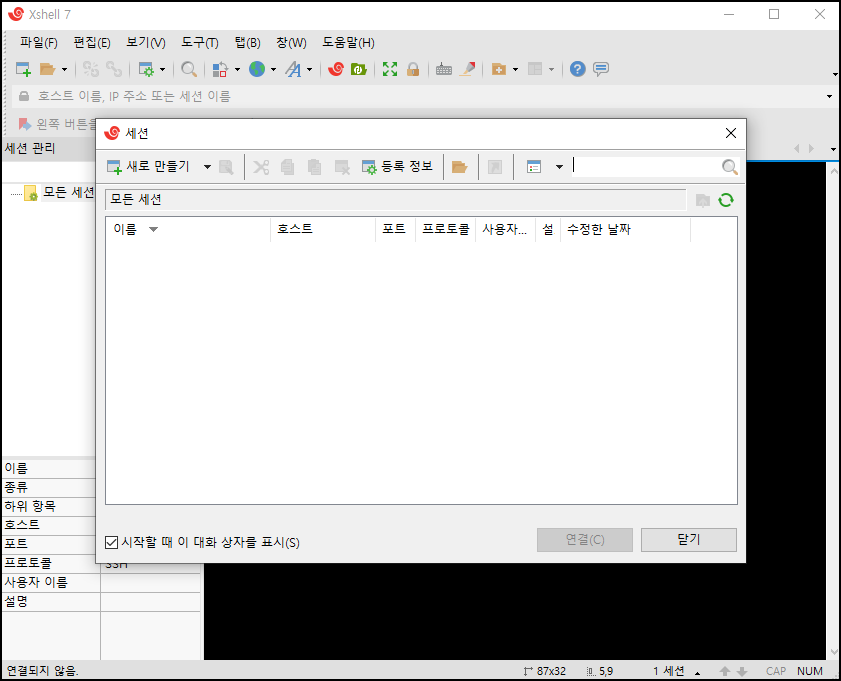
Task: Expand the properties dropdown arrow in main toolbar
Action: pyautogui.click(x=163, y=69)
